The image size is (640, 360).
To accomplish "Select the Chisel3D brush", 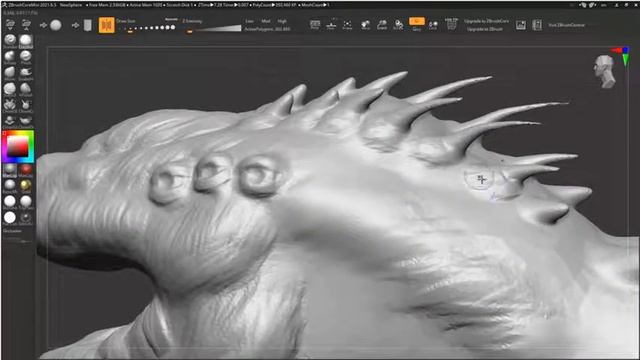I will click(x=10, y=105).
